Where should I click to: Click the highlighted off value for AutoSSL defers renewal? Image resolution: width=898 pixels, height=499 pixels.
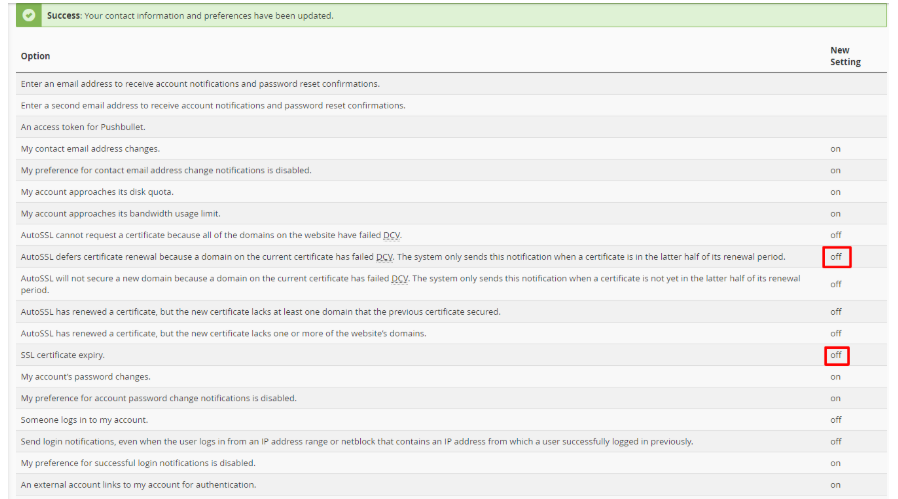[x=836, y=257]
